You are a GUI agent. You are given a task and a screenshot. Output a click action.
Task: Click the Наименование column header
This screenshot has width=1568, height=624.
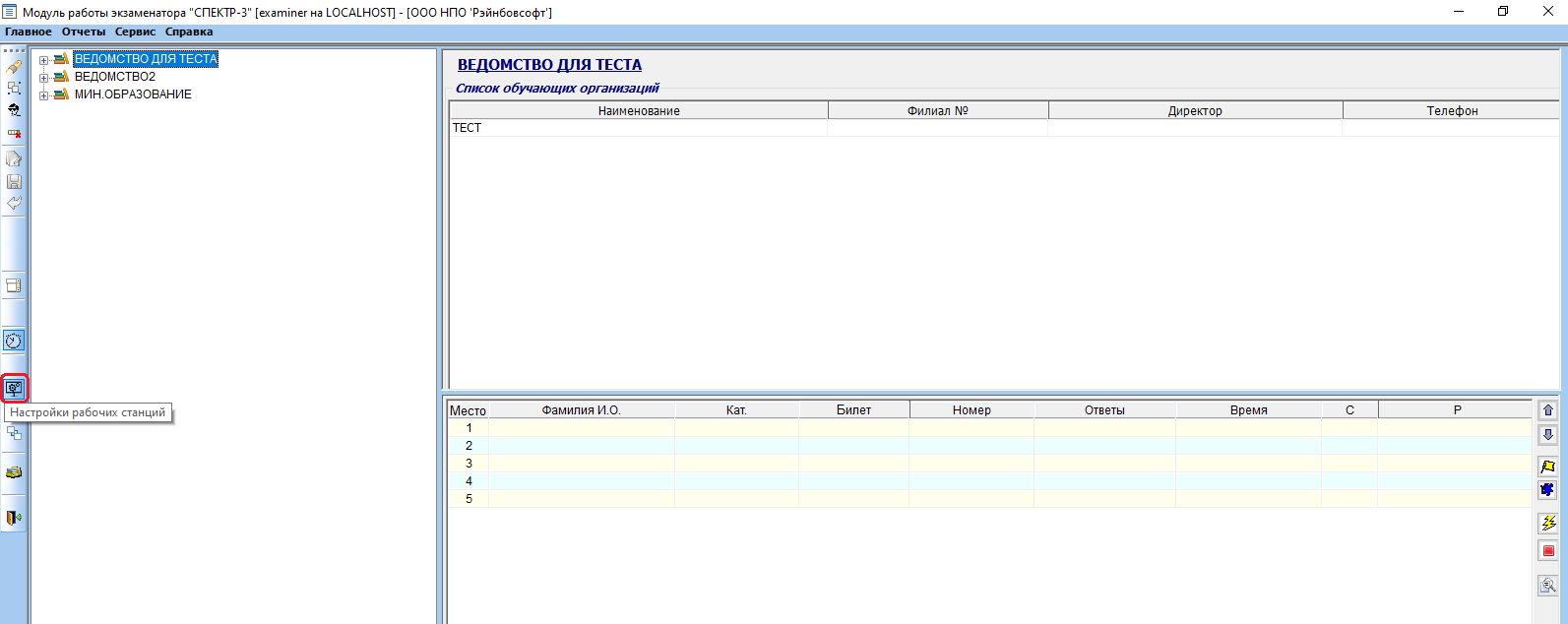click(x=639, y=111)
